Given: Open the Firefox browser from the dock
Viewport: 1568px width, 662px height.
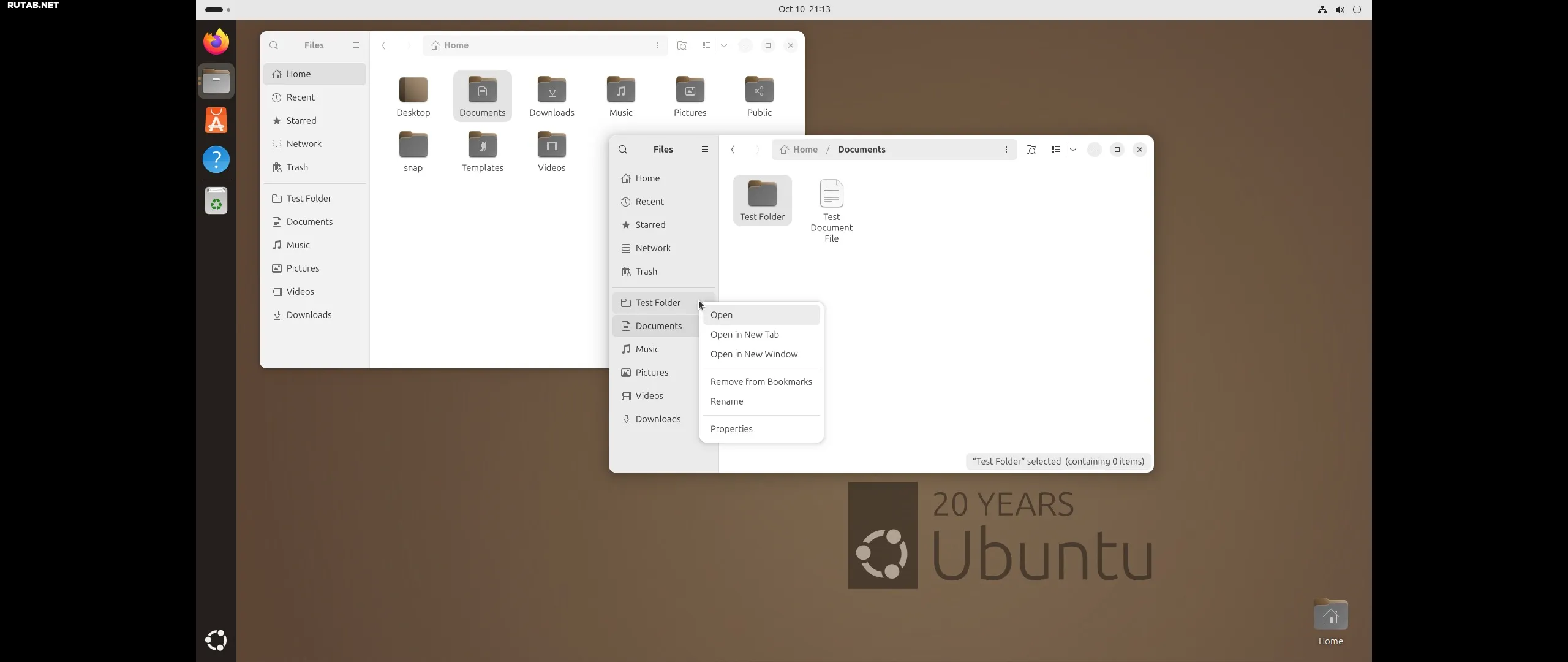Looking at the screenshot, I should pos(216,42).
